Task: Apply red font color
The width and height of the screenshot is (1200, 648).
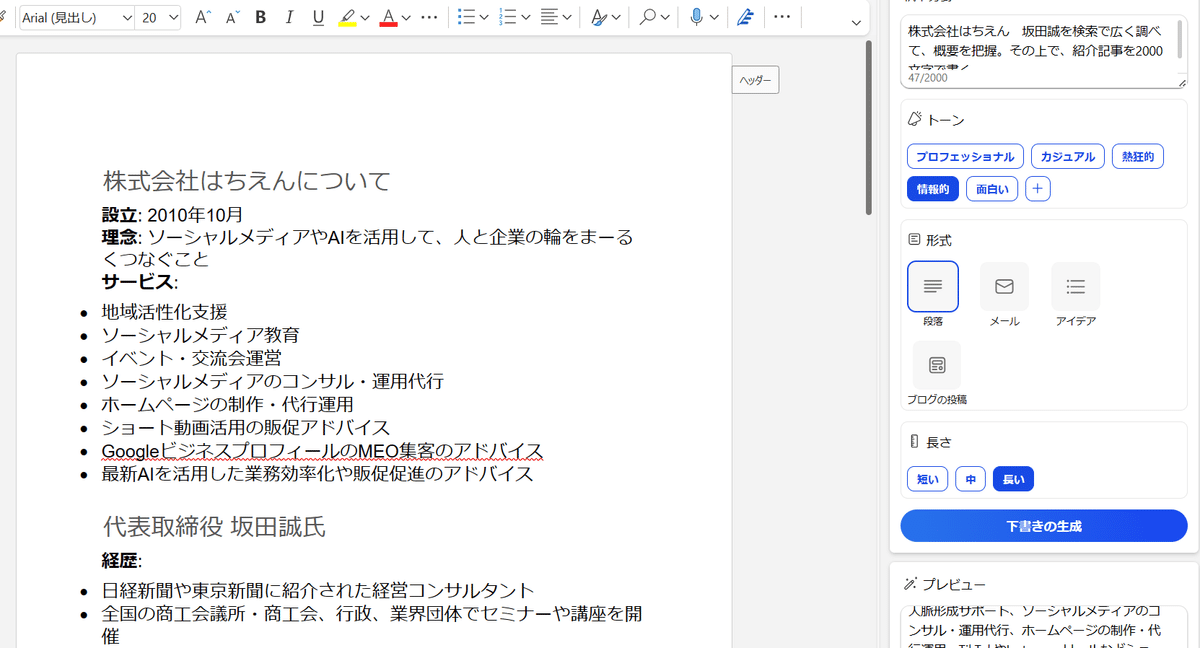Action: tap(388, 18)
